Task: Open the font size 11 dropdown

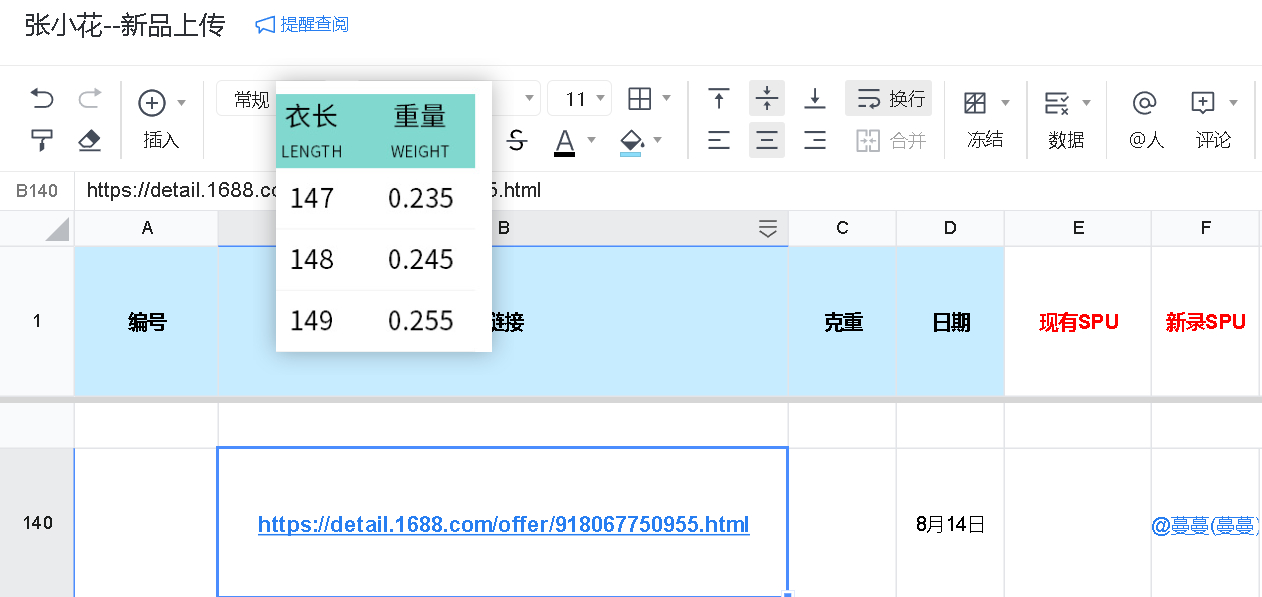Action: click(x=580, y=98)
